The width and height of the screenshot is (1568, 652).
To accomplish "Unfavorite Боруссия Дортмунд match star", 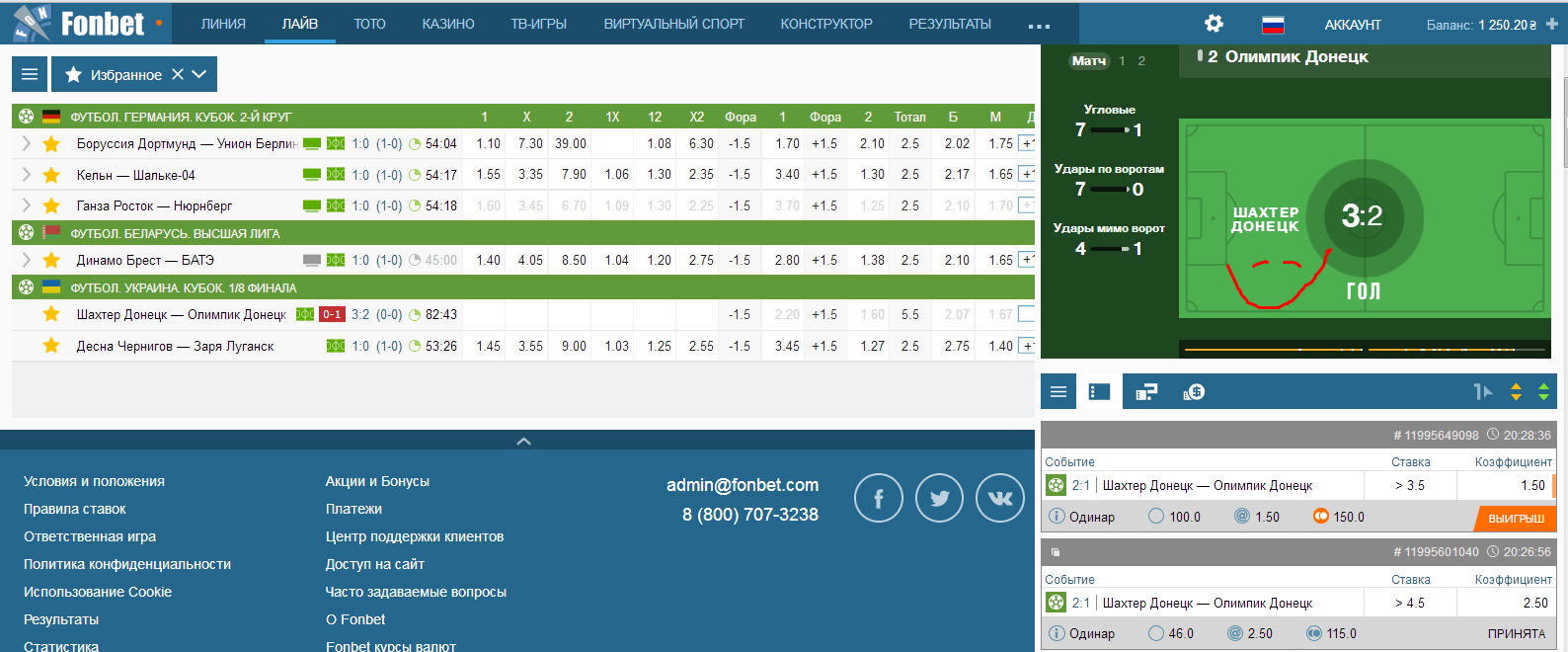I will click(x=51, y=144).
